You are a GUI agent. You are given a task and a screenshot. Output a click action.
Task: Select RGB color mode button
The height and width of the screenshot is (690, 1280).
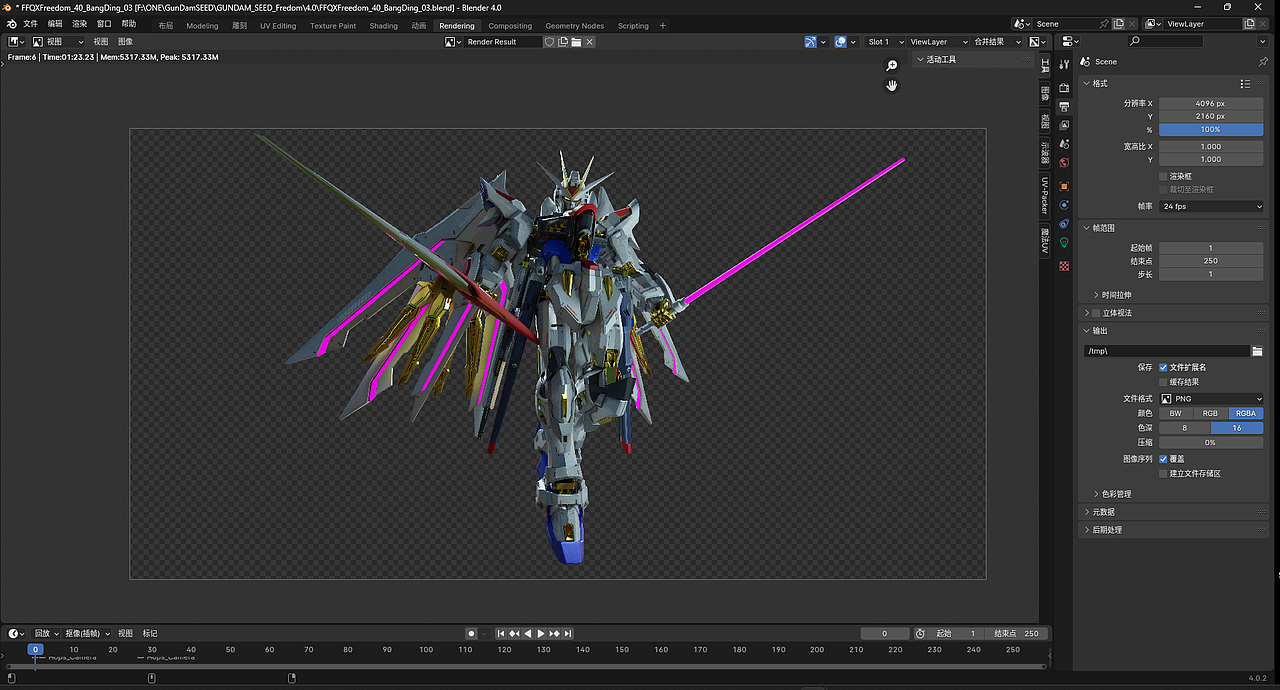click(x=1210, y=413)
